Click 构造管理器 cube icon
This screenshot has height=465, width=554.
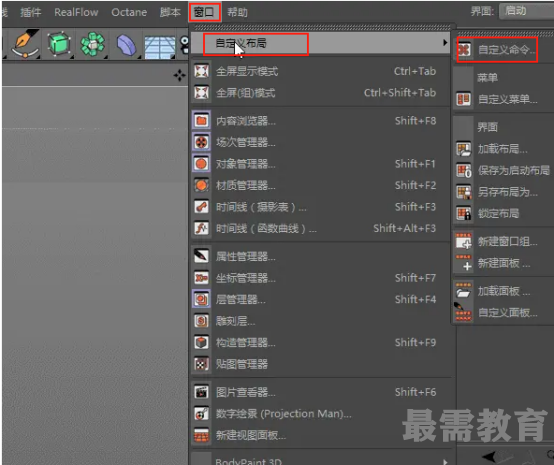click(201, 342)
